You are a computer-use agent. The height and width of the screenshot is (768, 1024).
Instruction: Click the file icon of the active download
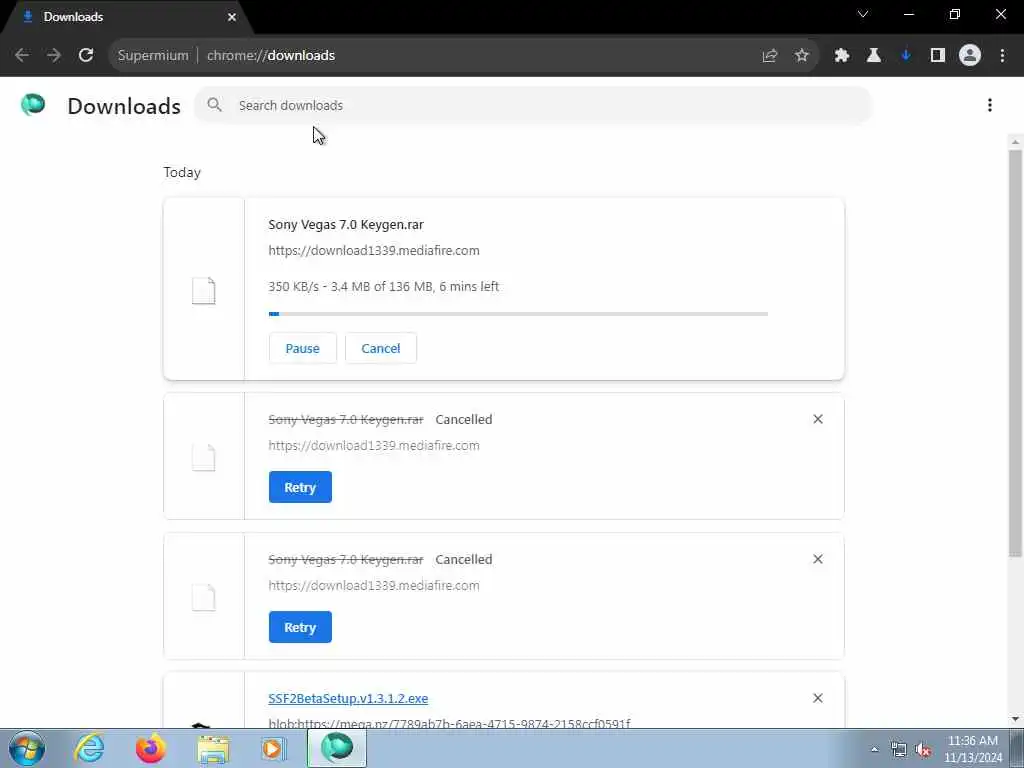pos(203,291)
